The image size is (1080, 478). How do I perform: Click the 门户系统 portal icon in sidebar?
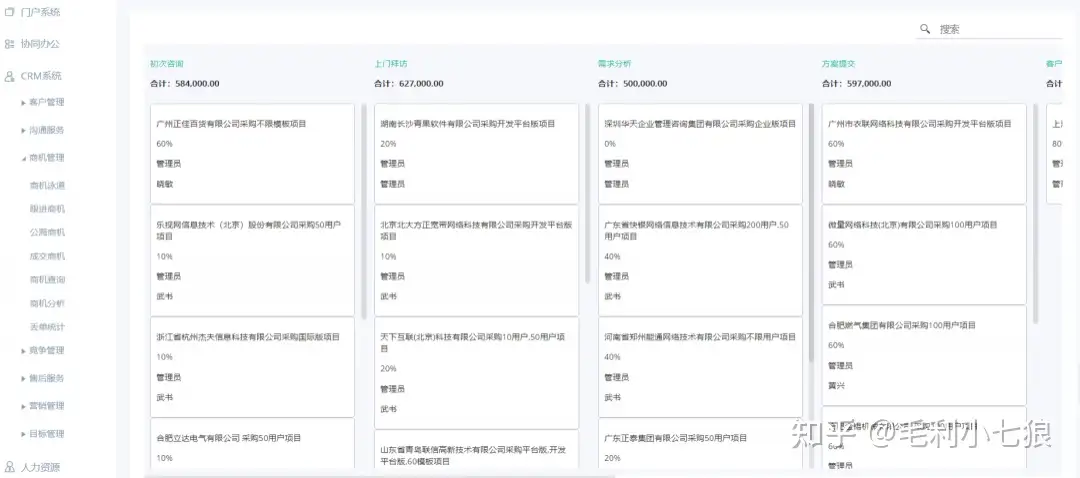pos(10,12)
